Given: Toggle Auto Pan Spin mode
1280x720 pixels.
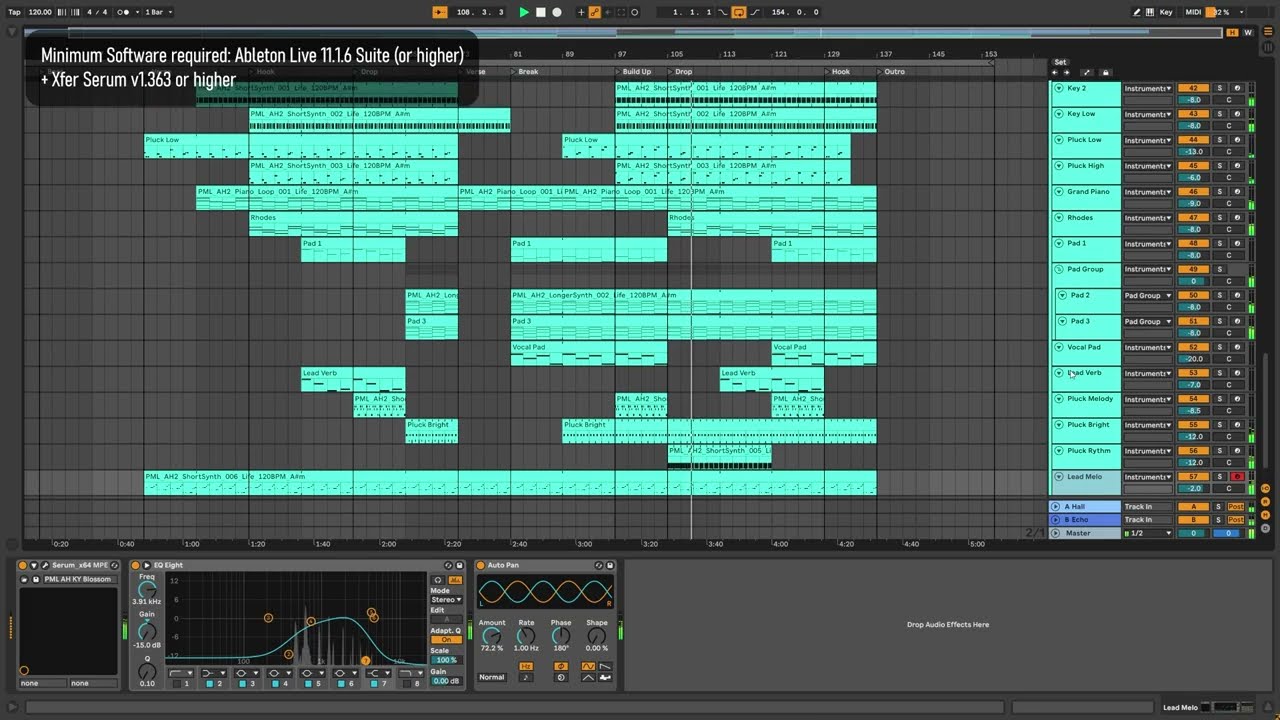Looking at the screenshot, I should 560,677.
